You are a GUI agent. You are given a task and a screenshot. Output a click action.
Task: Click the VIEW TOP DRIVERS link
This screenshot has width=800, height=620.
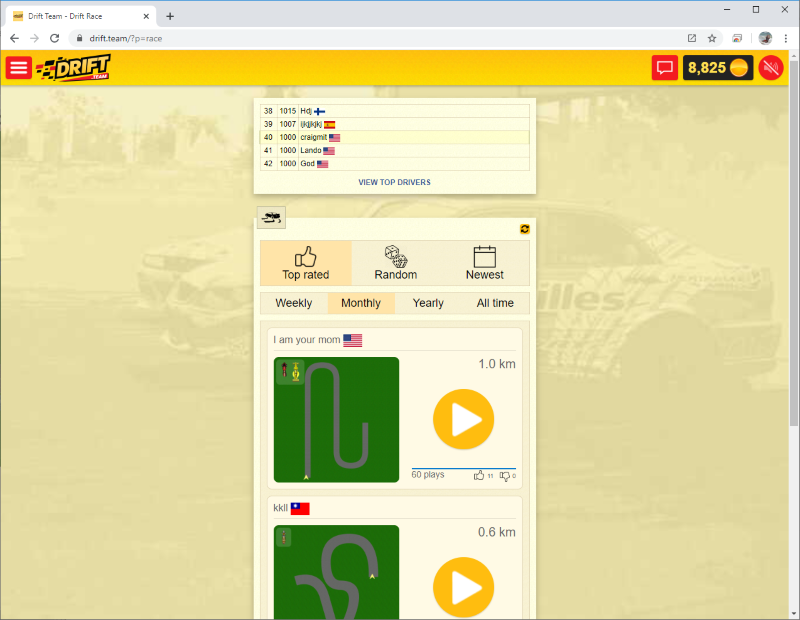click(x=394, y=182)
